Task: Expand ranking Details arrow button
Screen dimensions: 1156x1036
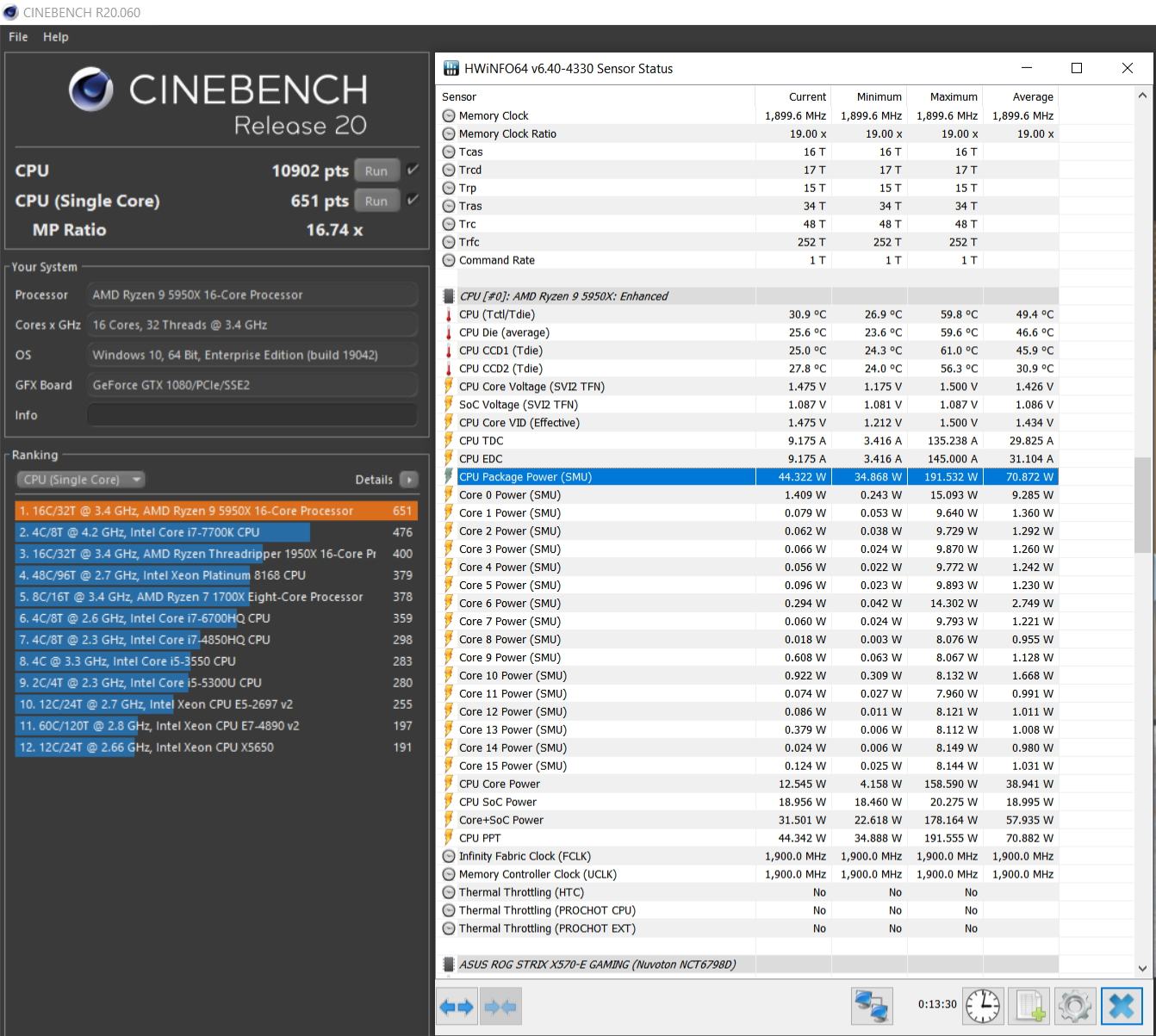Action: click(409, 480)
